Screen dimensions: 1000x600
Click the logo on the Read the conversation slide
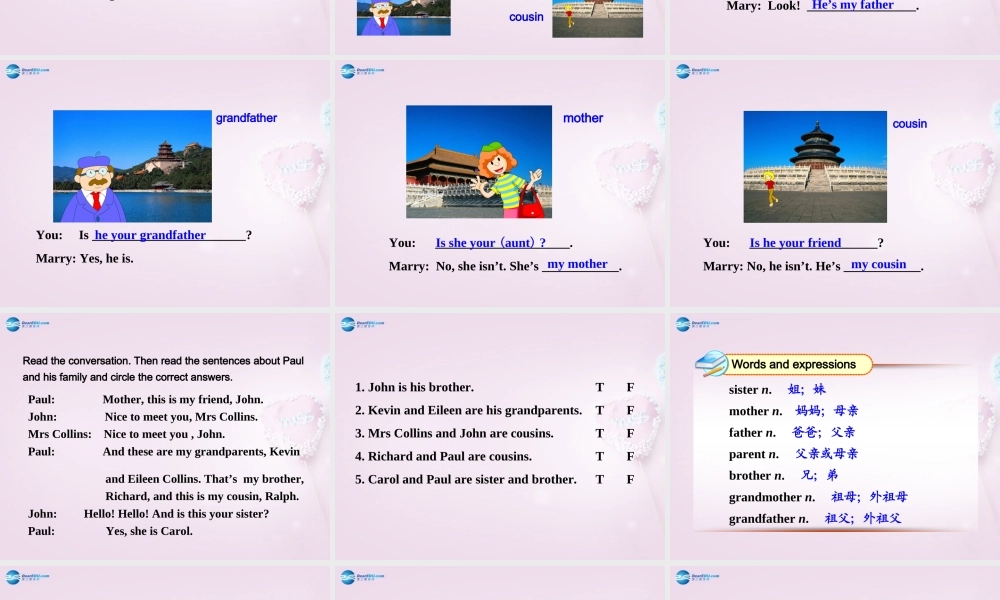tap(27, 324)
